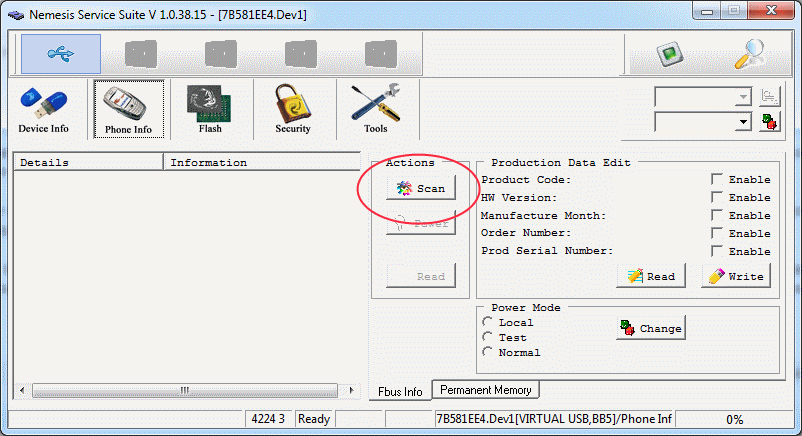Click the 0% progress indicator
Image resolution: width=802 pixels, height=436 pixels.
coord(734,420)
